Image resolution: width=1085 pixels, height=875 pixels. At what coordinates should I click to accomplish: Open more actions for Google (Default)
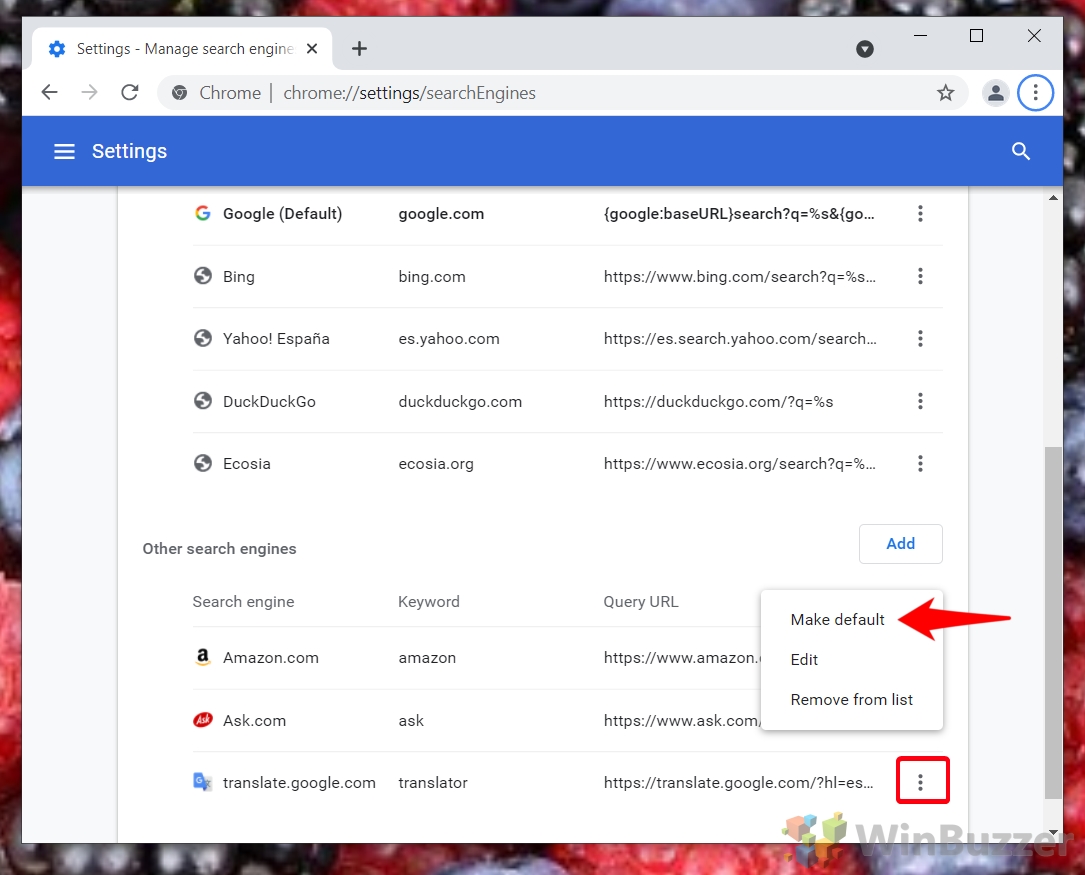pyautogui.click(x=920, y=214)
